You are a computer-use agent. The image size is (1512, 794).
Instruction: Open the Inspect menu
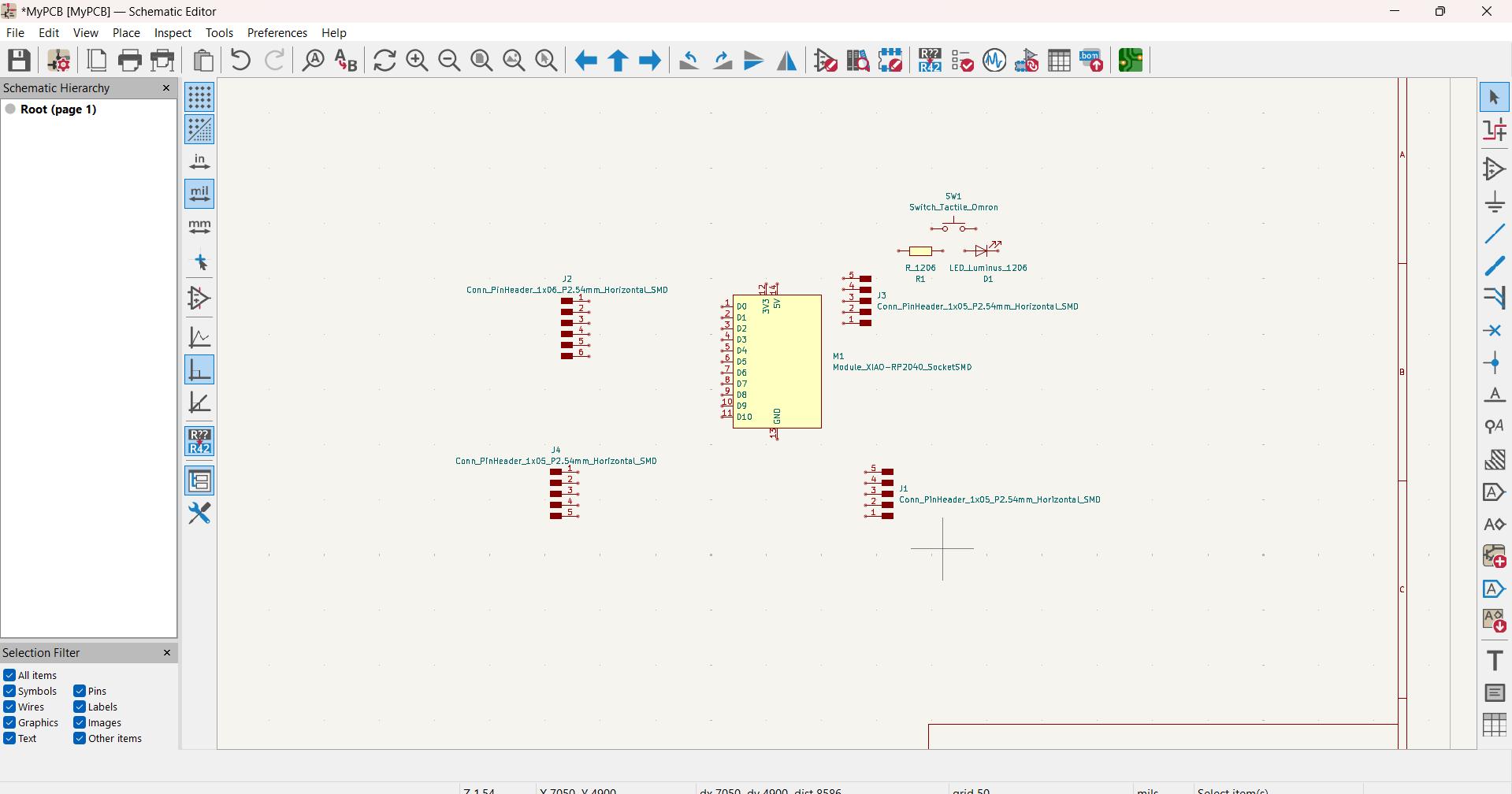click(173, 33)
